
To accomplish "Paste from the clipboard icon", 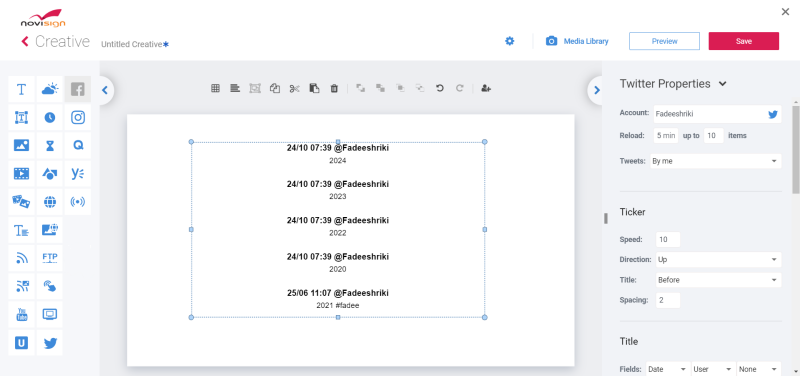I will pos(314,88).
